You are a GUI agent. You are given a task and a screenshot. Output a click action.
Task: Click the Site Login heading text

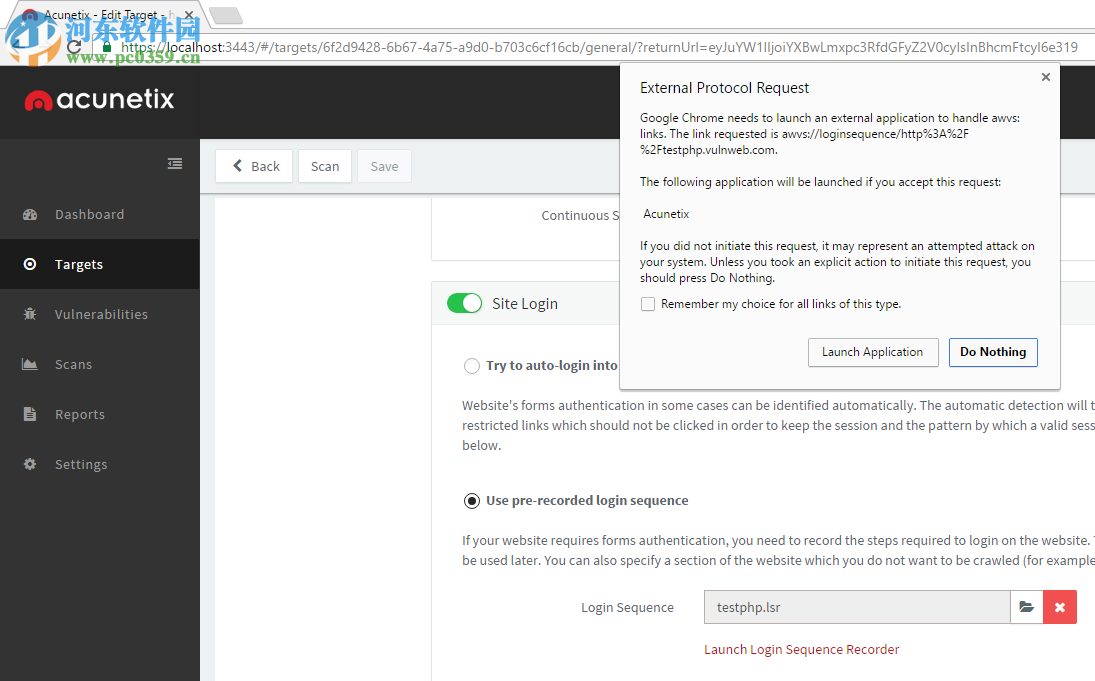[524, 304]
